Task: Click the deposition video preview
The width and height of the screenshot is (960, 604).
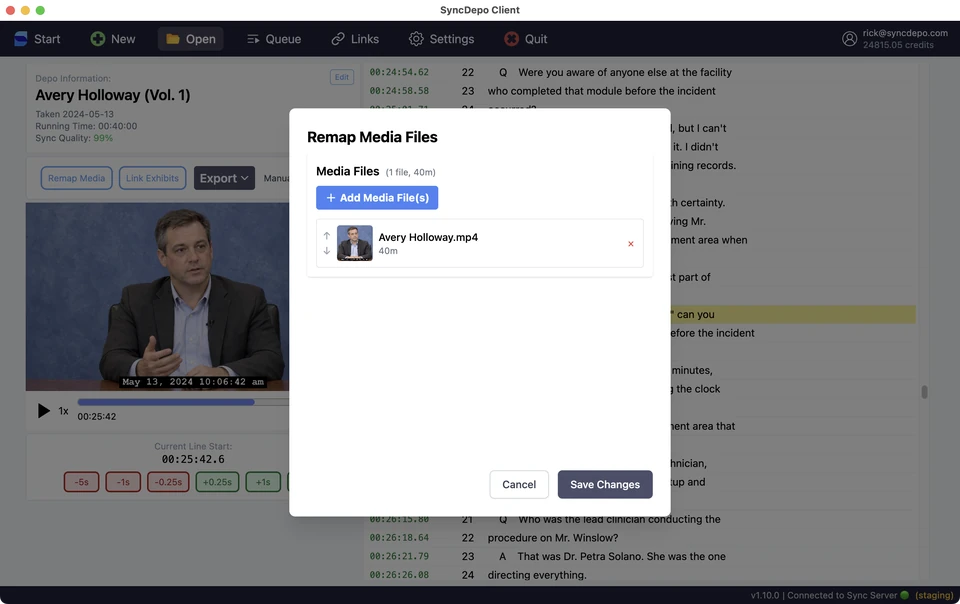Action: pos(157,297)
